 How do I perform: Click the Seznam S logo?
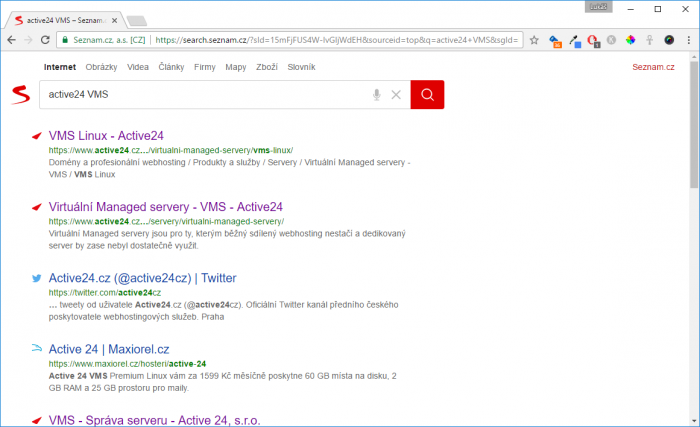pyautogui.click(x=21, y=95)
